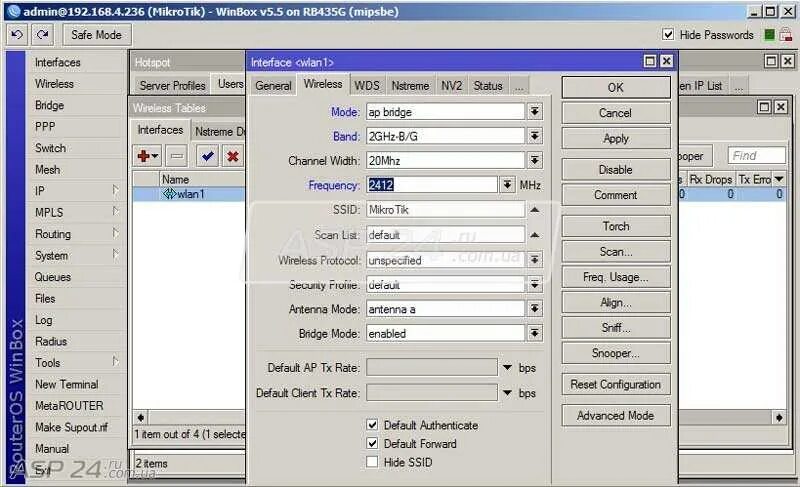Click the Scan... button
This screenshot has height=487, width=800.
tap(616, 251)
